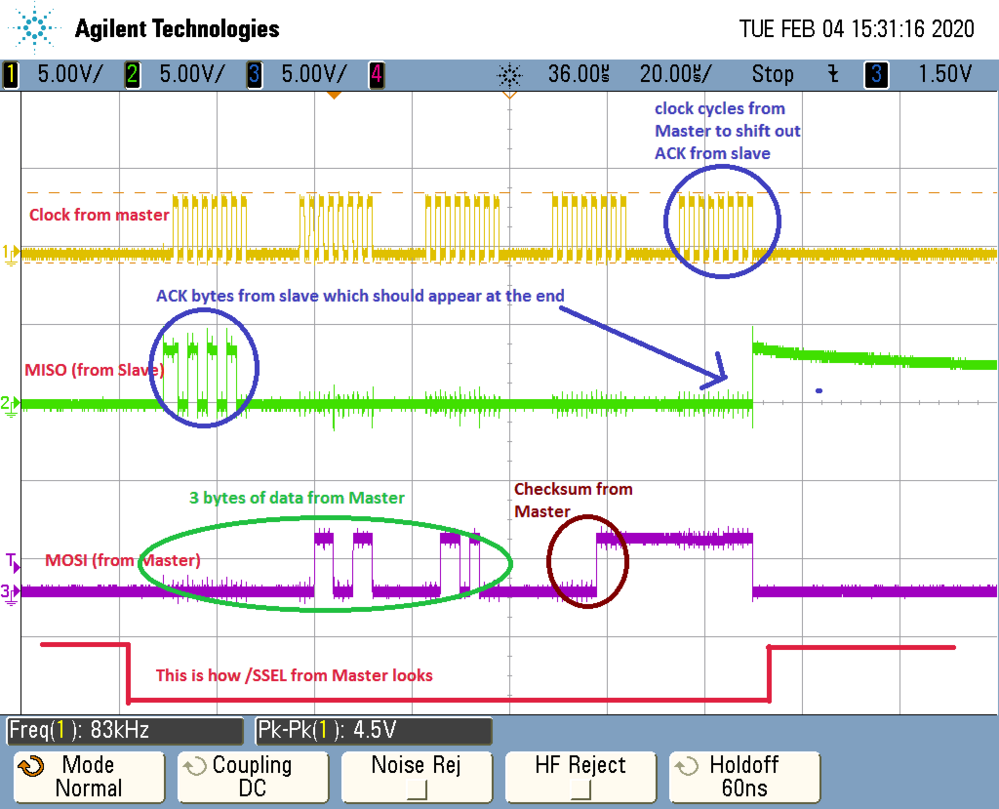This screenshot has width=999, height=809.
Task: Click the Freq(1): 83kHz measurement label
Action: pyautogui.click(x=120, y=731)
